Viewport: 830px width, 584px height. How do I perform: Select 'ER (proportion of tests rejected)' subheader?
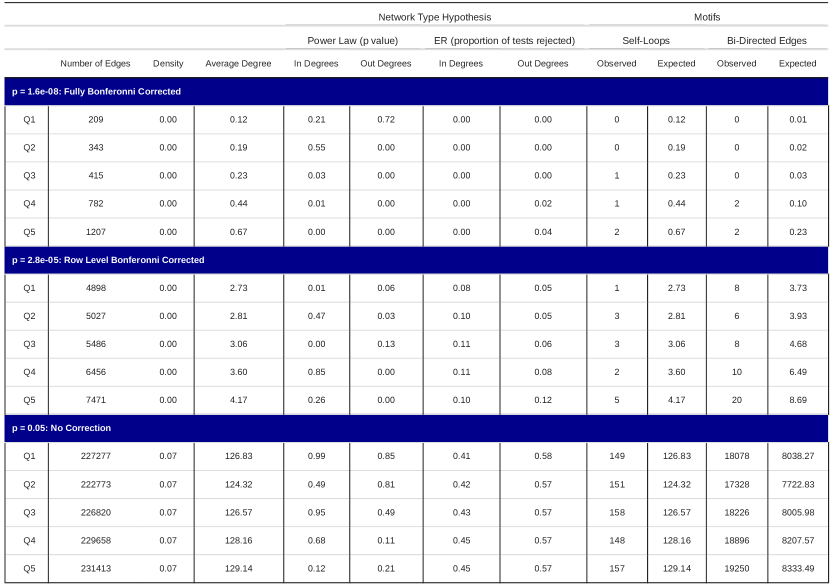(x=504, y=41)
